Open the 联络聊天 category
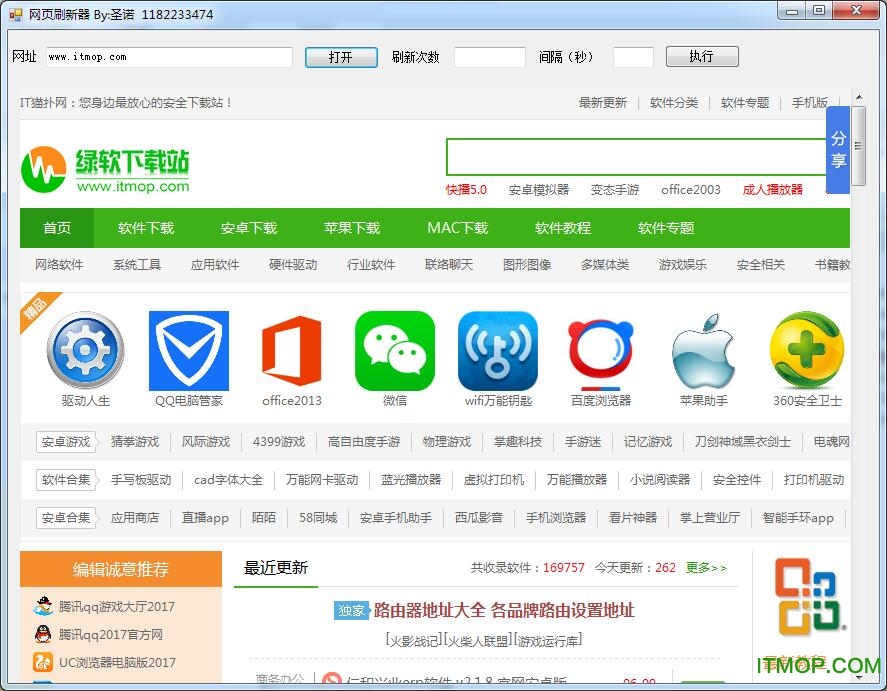This screenshot has width=887, height=691. 449,265
